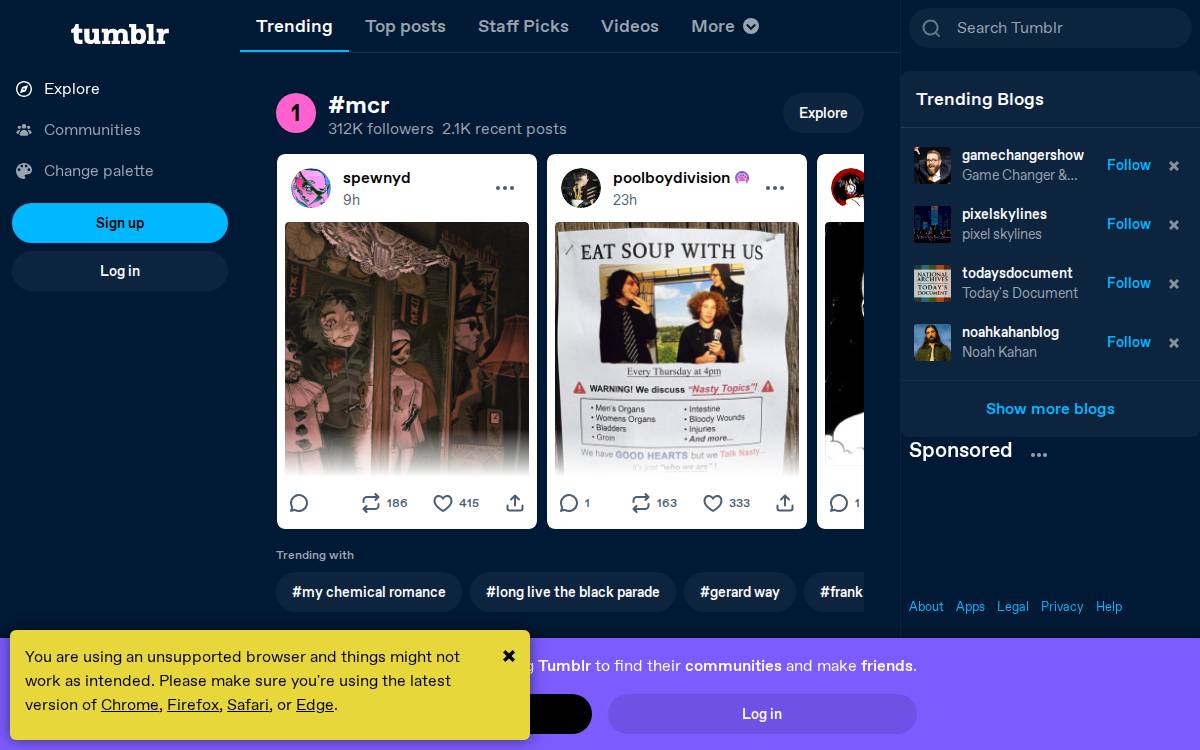Screen dimensions: 1200x750
Task: Open Sponsored options ellipsis
Action: [1039, 454]
